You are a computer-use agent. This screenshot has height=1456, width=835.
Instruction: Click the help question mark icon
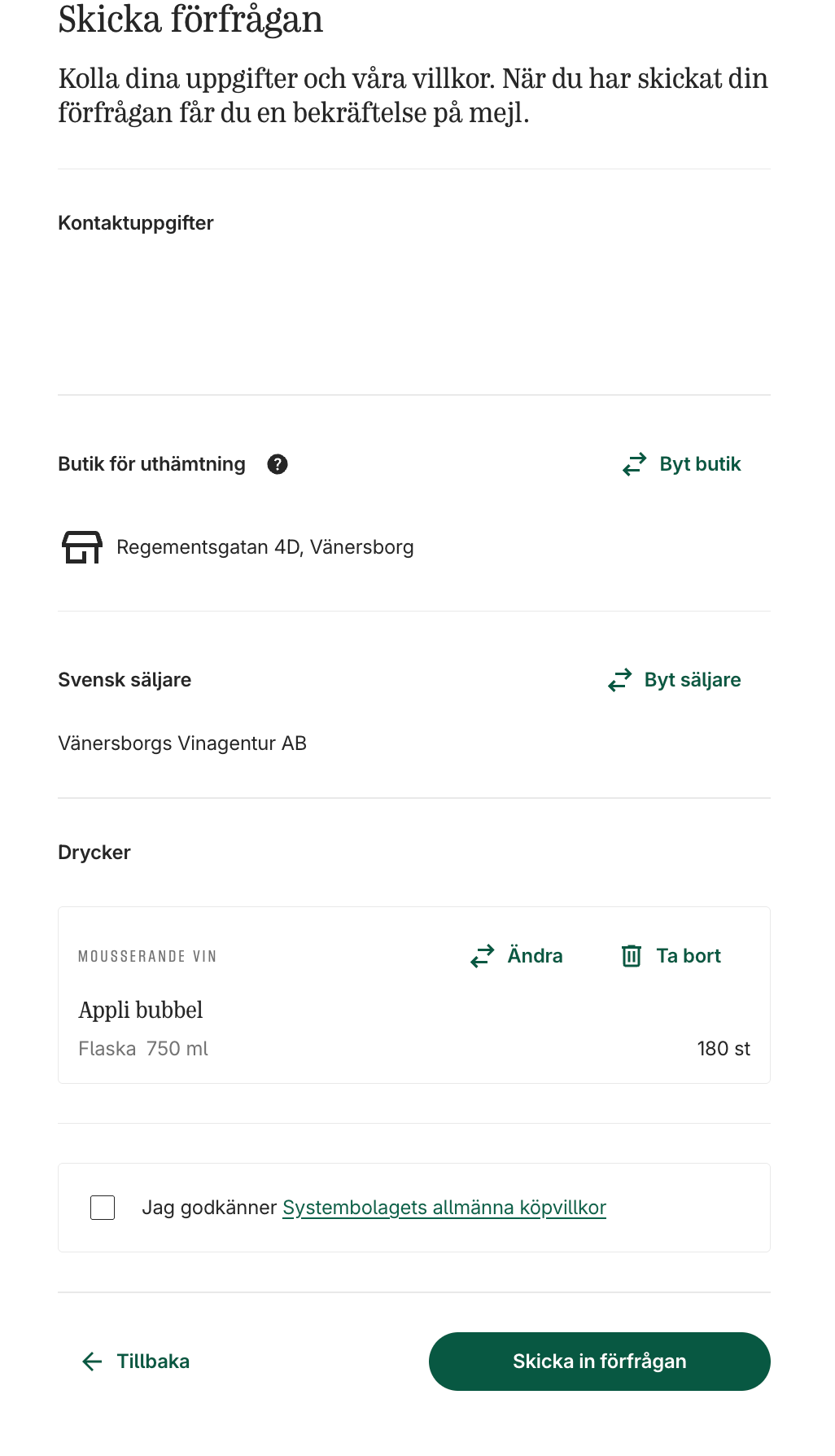(278, 464)
